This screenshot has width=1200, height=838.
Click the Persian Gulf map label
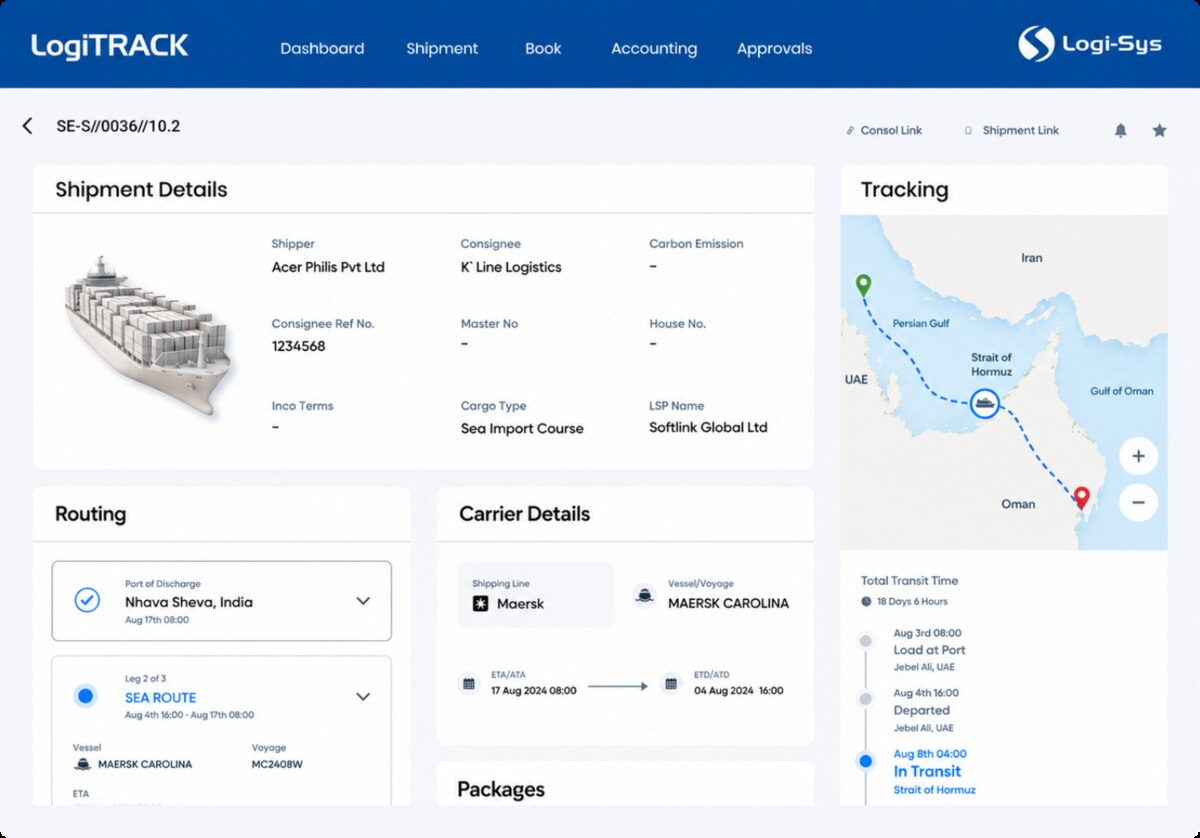coord(921,324)
